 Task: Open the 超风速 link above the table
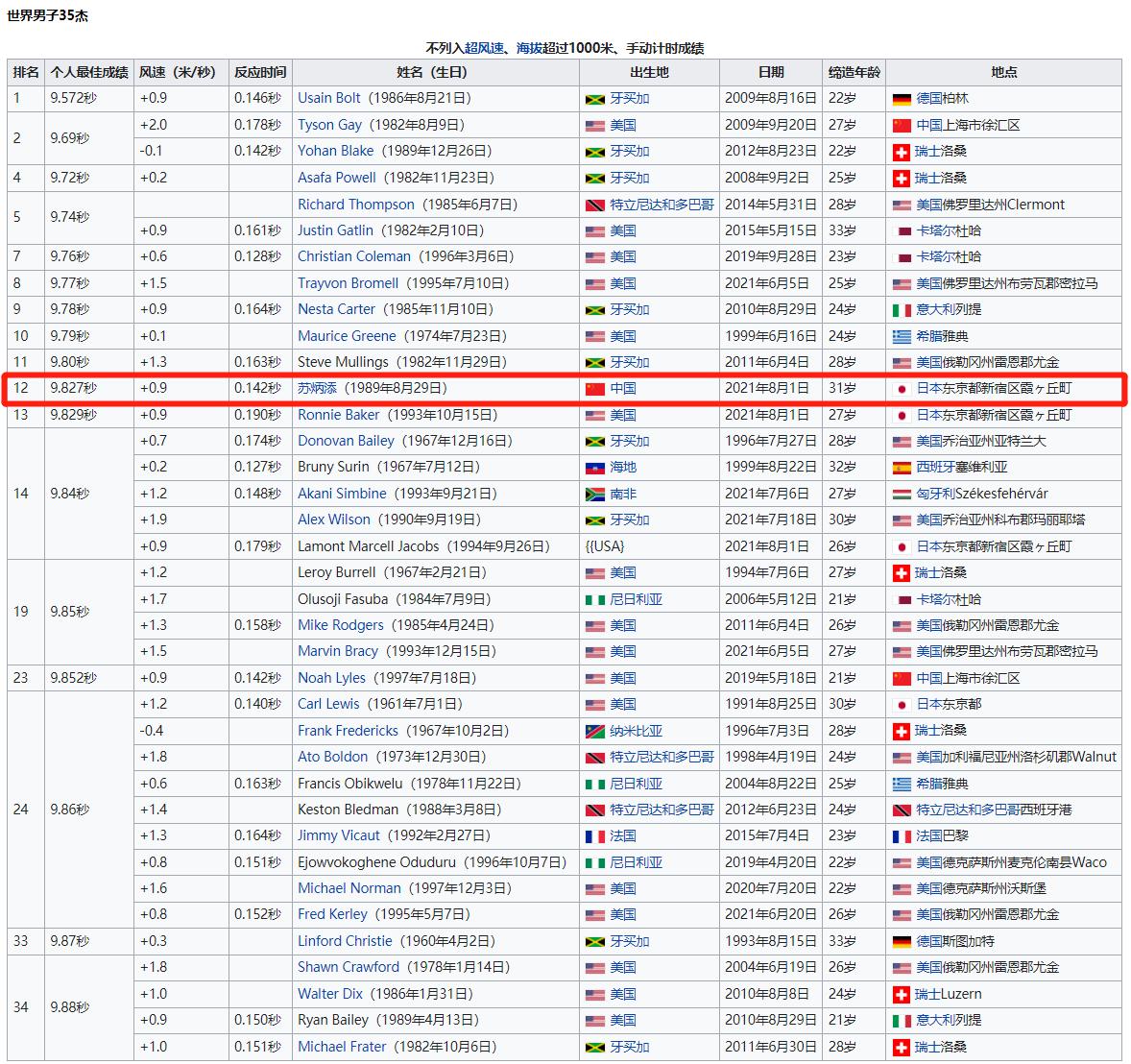[x=484, y=48]
